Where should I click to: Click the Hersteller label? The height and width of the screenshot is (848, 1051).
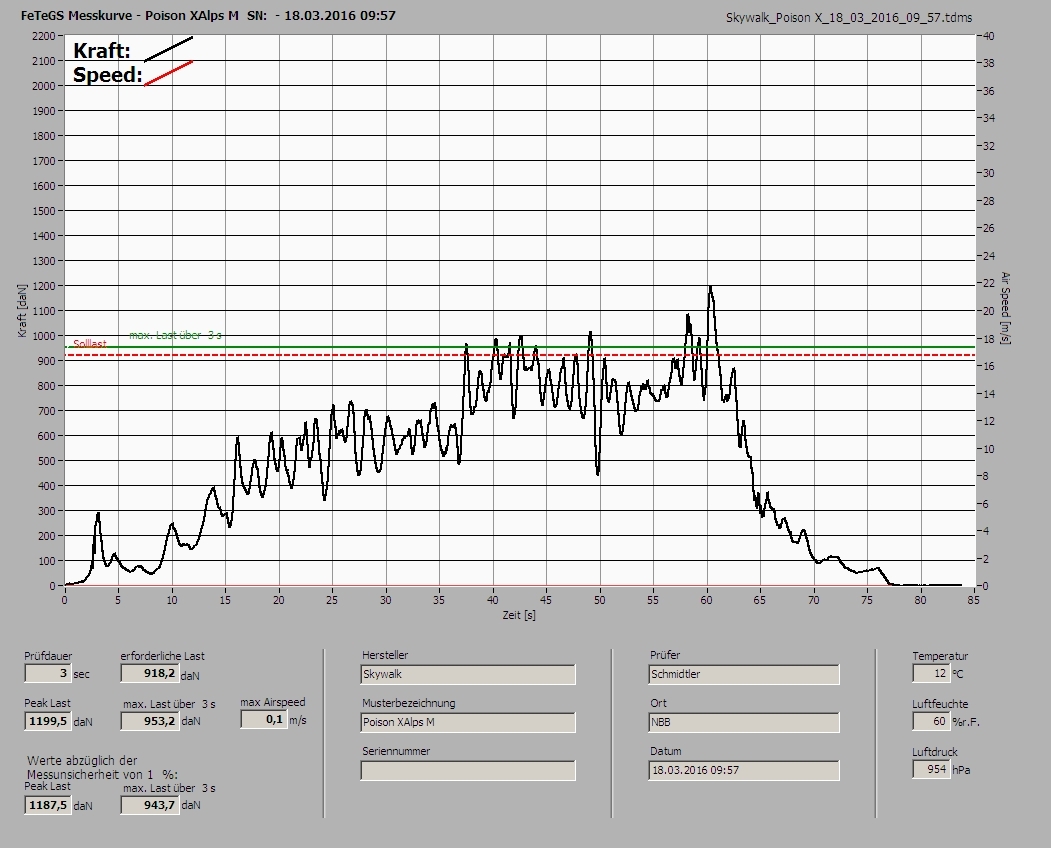click(385, 655)
